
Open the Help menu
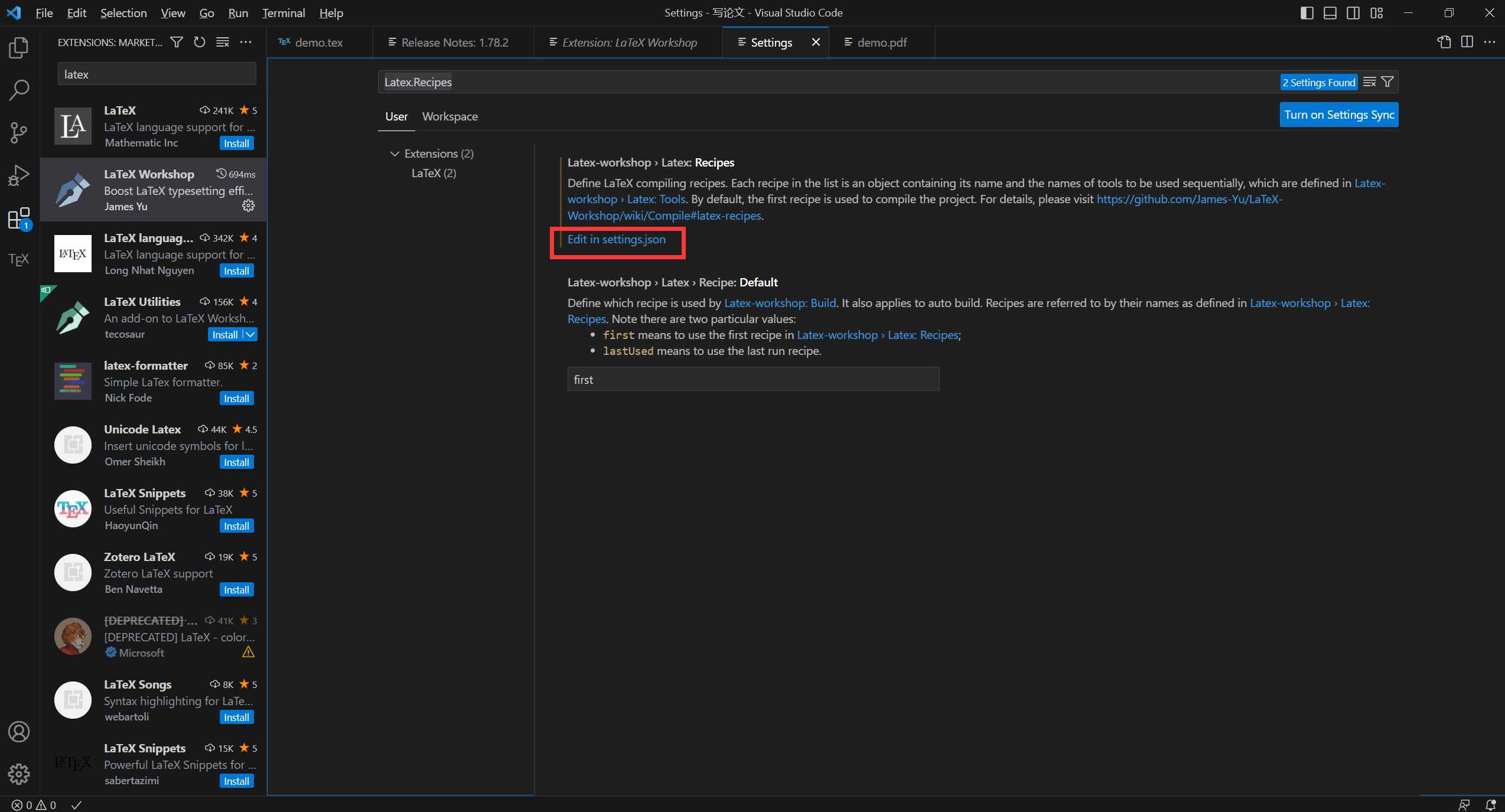pyautogui.click(x=331, y=13)
